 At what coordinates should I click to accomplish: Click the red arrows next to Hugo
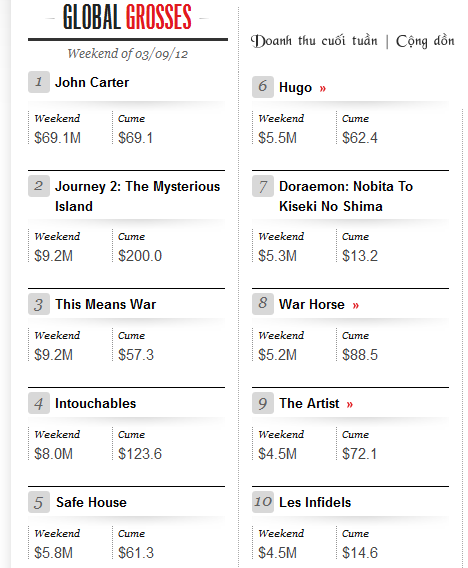click(322, 88)
